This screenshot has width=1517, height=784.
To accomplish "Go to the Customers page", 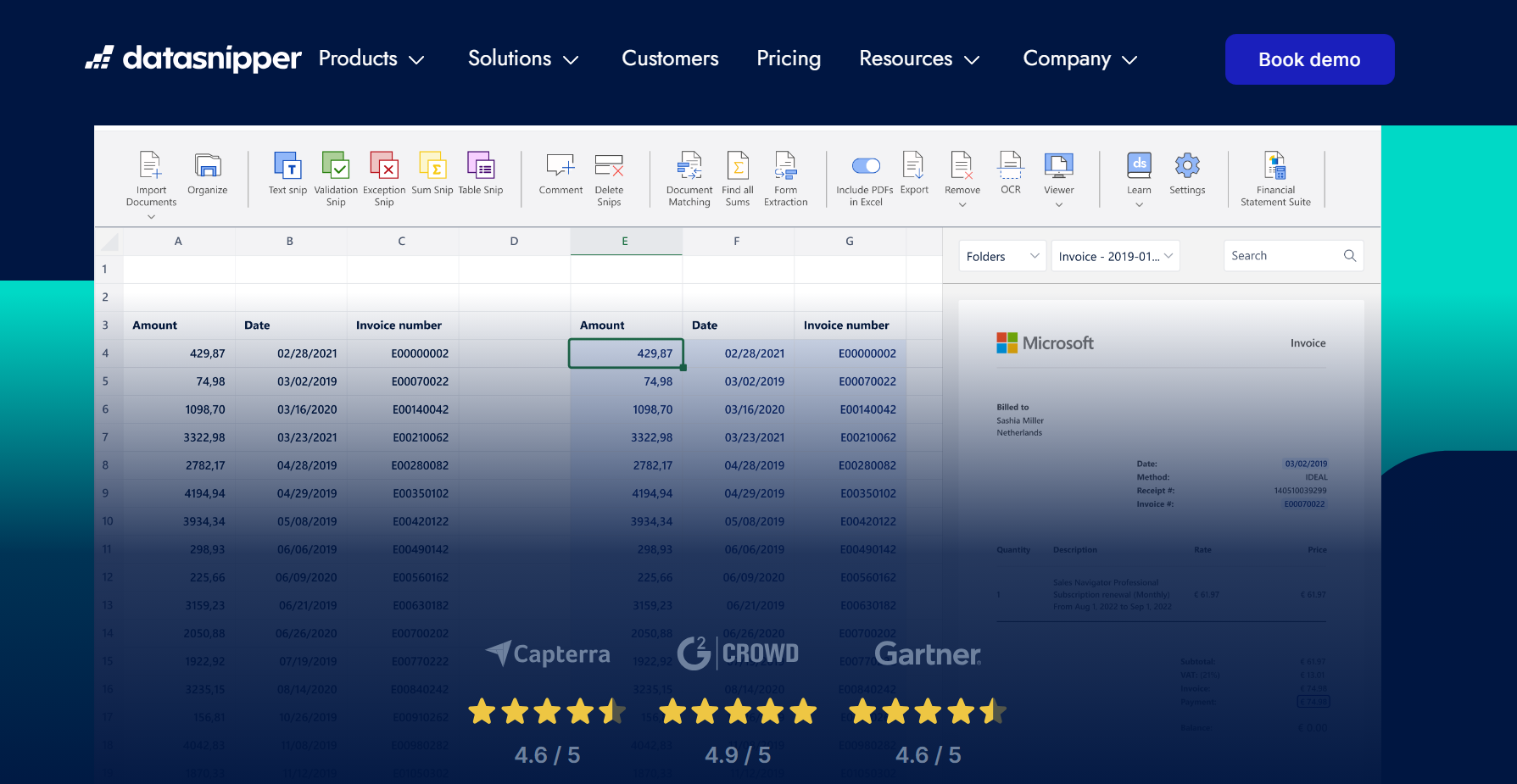I will [x=669, y=58].
